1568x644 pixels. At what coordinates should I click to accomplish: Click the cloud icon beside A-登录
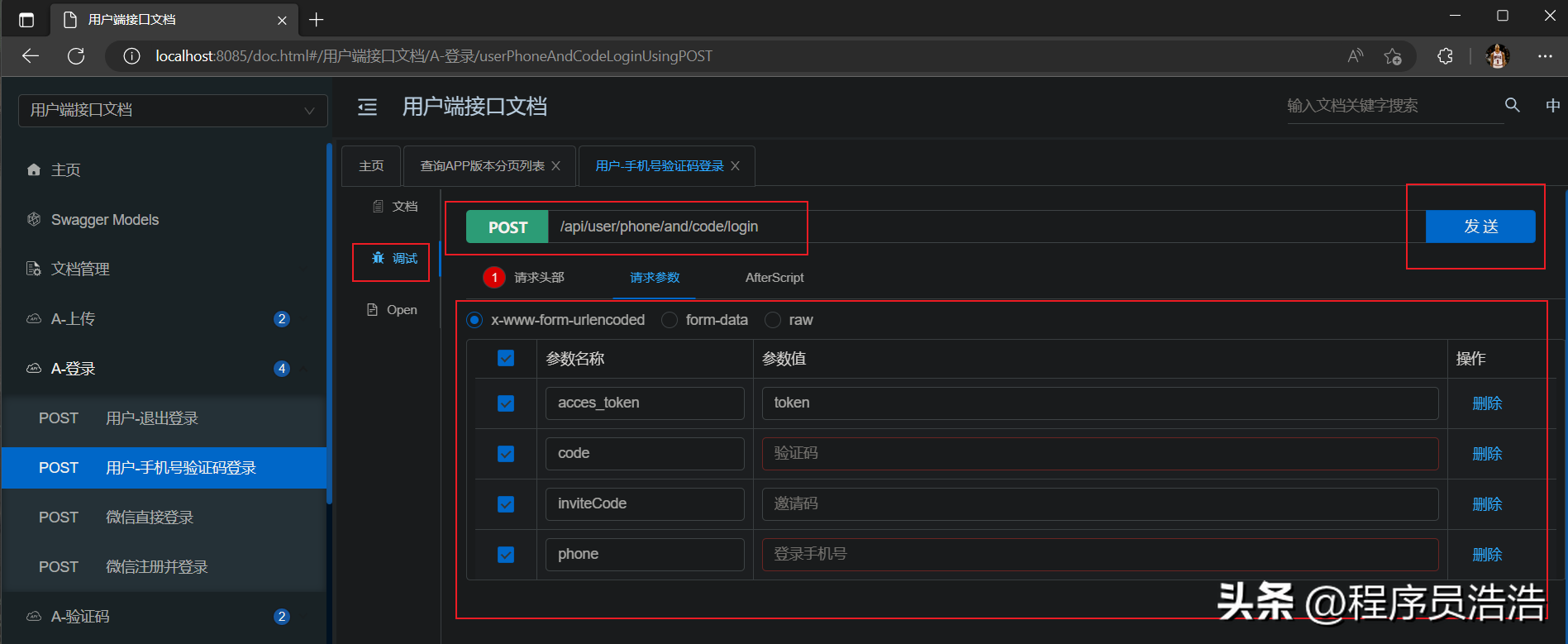tap(34, 368)
